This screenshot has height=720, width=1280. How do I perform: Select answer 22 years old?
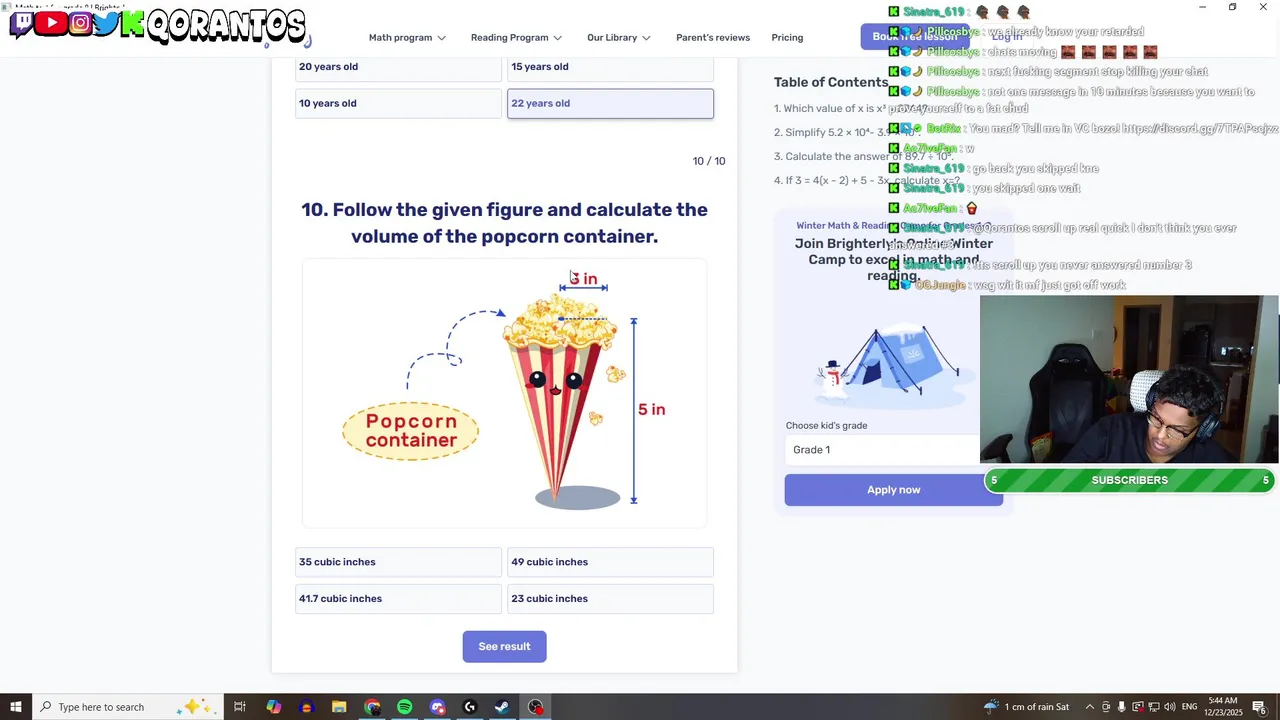[610, 103]
